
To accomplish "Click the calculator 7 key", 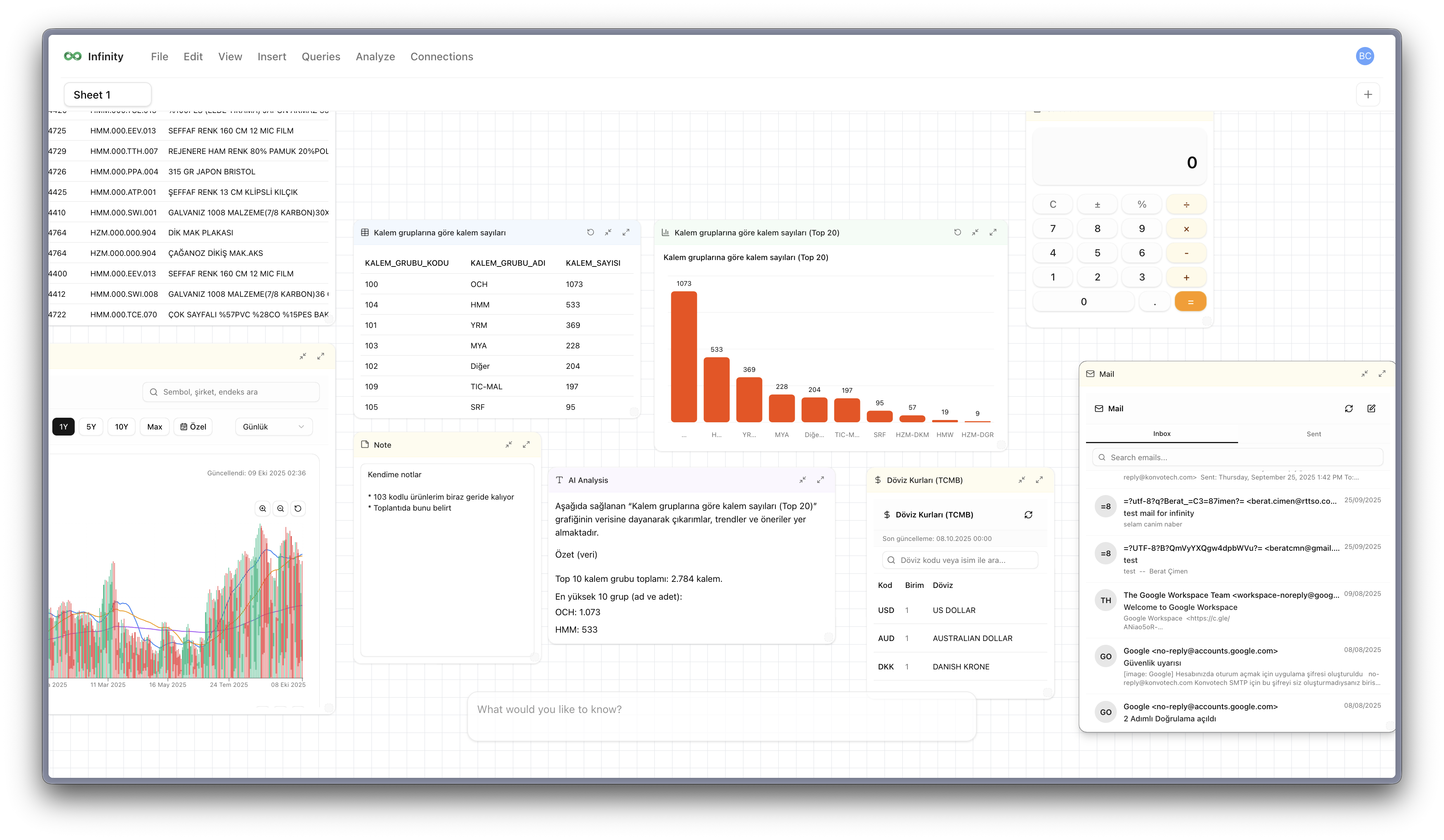I will coord(1053,229).
